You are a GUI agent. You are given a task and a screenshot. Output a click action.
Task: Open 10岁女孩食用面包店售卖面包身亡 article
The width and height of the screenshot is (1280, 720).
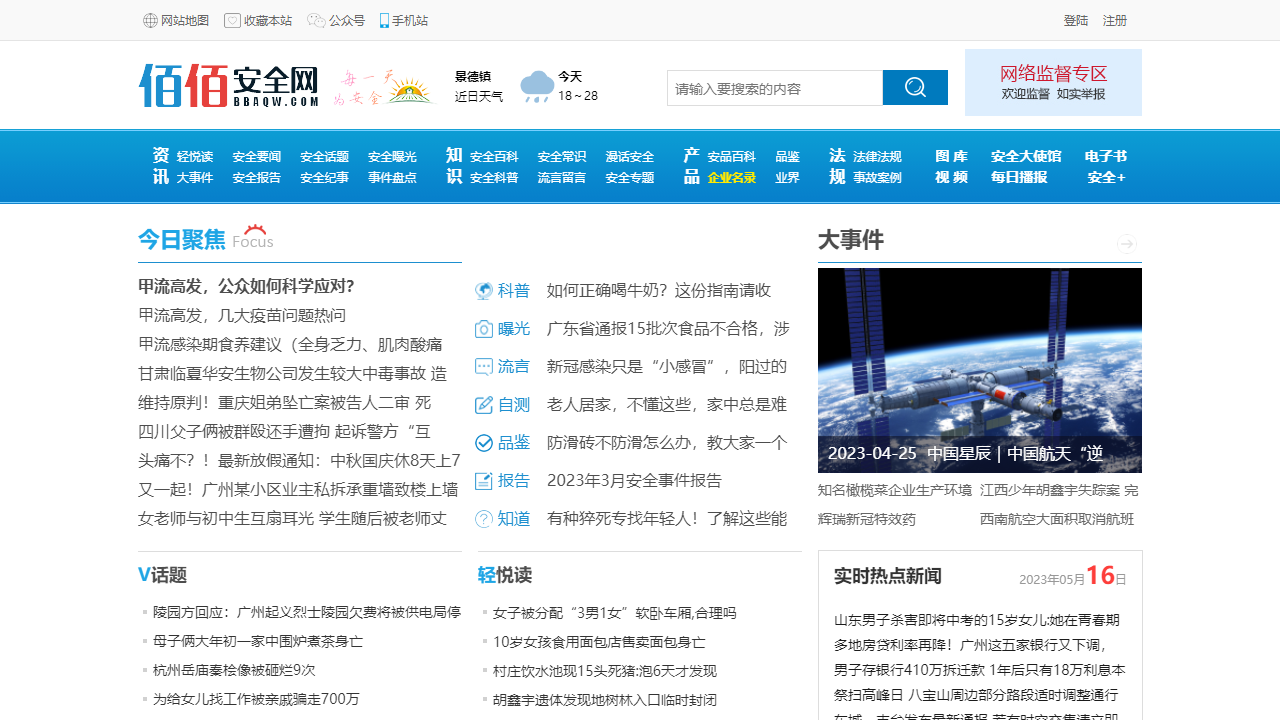tap(599, 642)
